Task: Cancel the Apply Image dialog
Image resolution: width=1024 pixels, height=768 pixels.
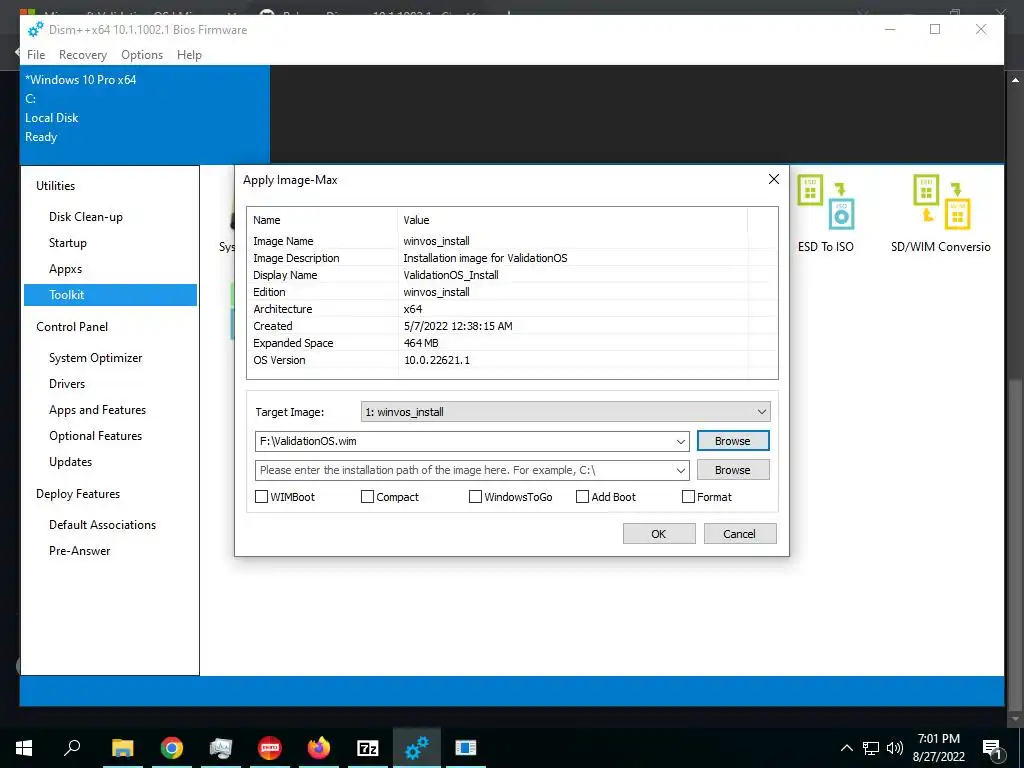Action: pyautogui.click(x=739, y=534)
